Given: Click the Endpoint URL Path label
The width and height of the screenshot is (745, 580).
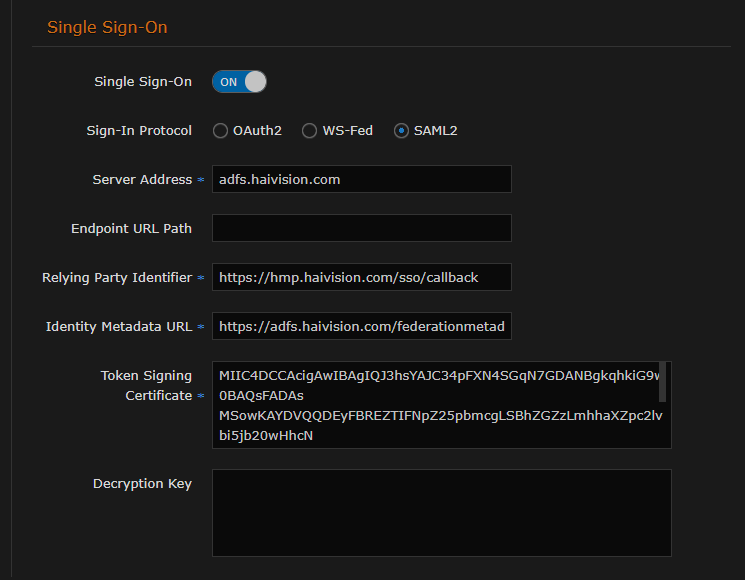Looking at the screenshot, I should [x=131, y=228].
